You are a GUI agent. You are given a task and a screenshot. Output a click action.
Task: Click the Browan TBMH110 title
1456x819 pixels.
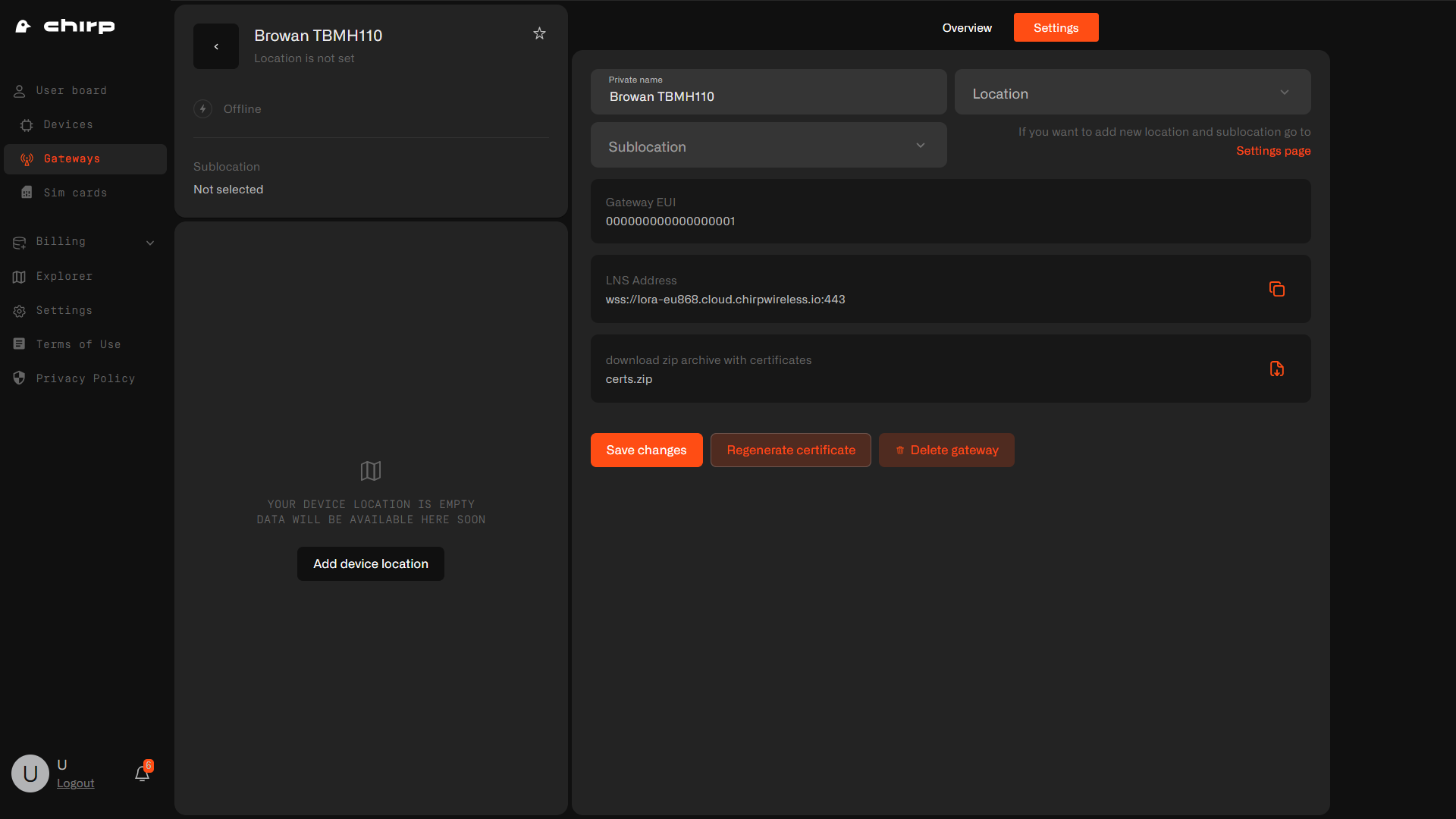(318, 36)
